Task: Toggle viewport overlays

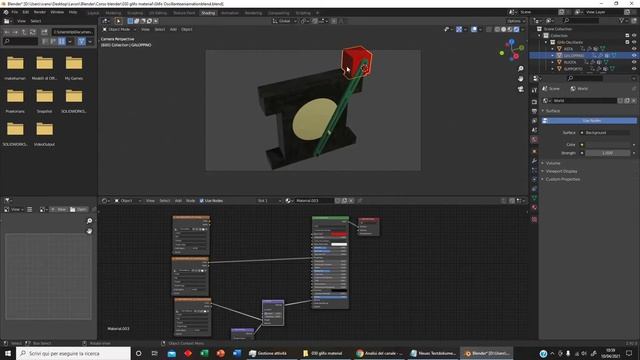Action: pos(474,29)
